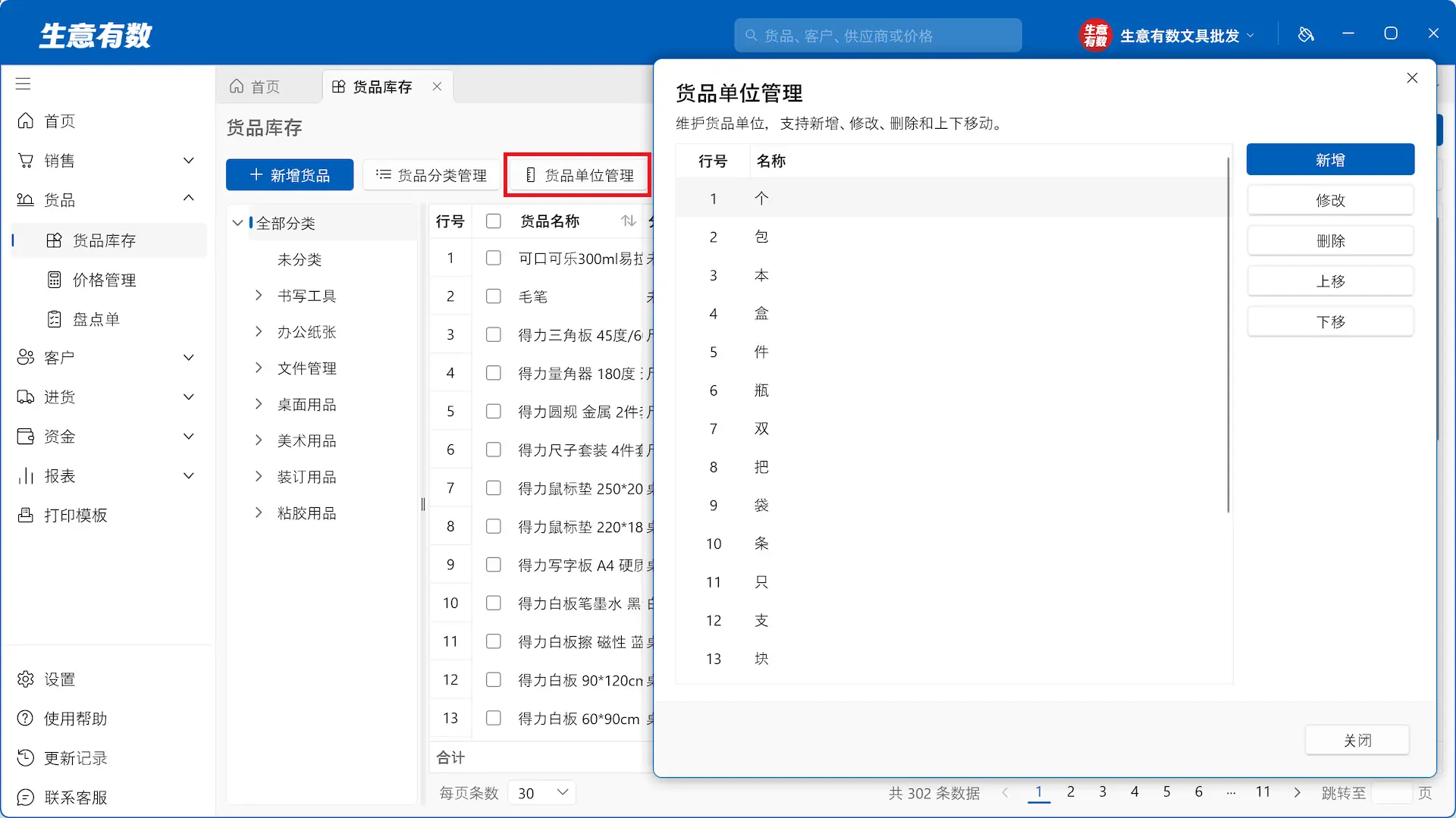Click the global search input field

[x=877, y=36]
